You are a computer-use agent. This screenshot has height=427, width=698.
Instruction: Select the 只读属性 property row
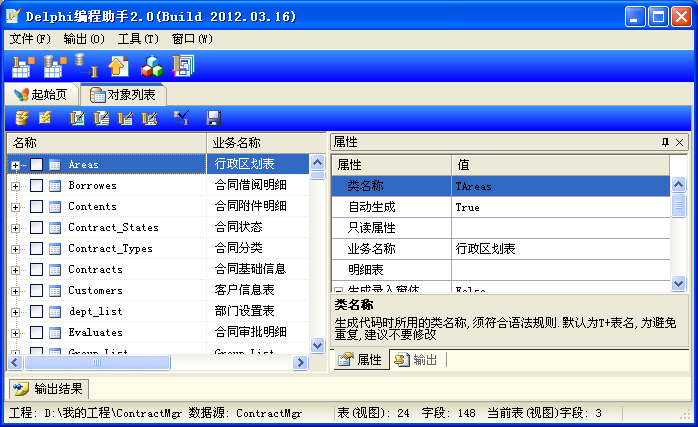pyautogui.click(x=501, y=228)
